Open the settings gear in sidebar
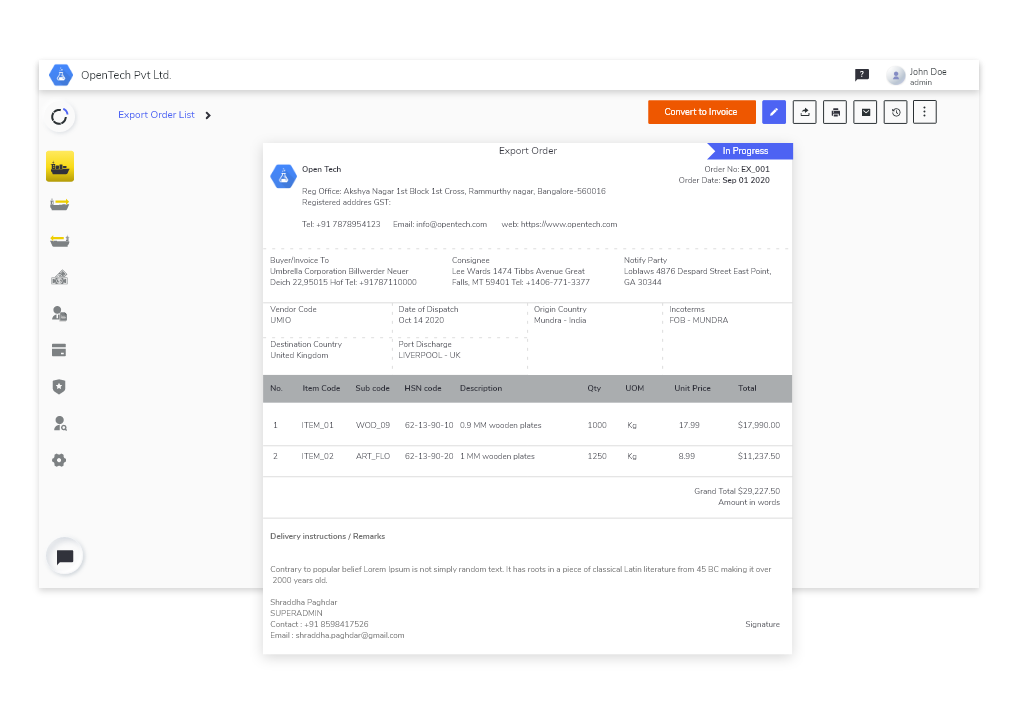The image size is (1019, 714). click(60, 460)
